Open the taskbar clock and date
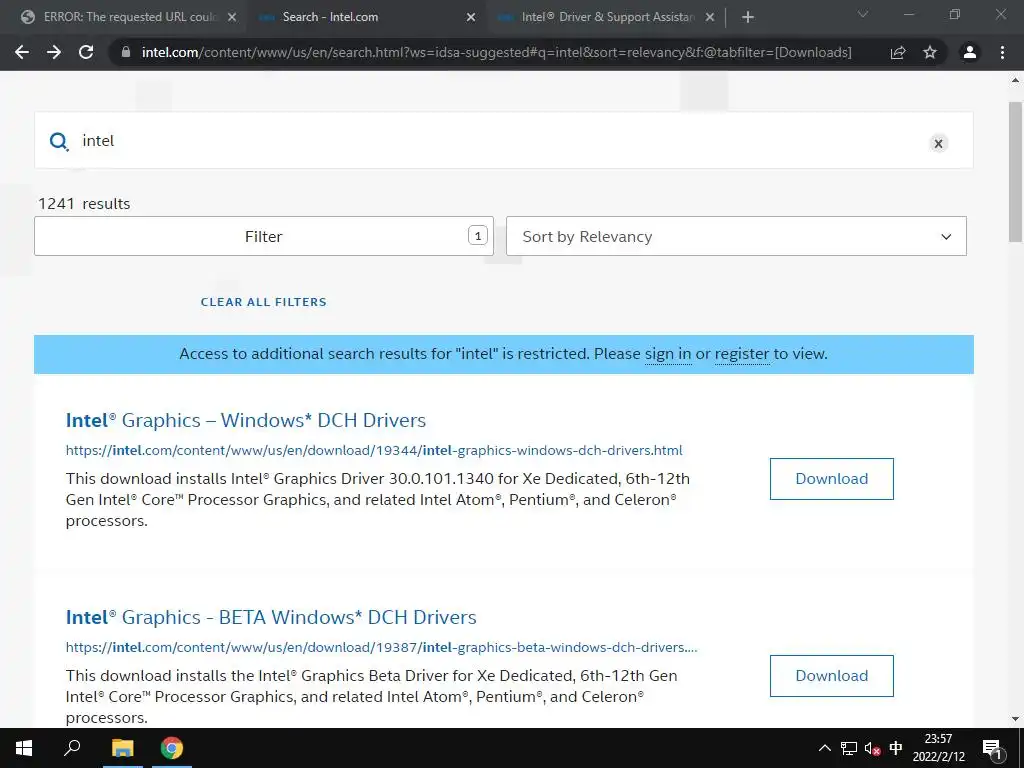The image size is (1024, 768). point(938,748)
